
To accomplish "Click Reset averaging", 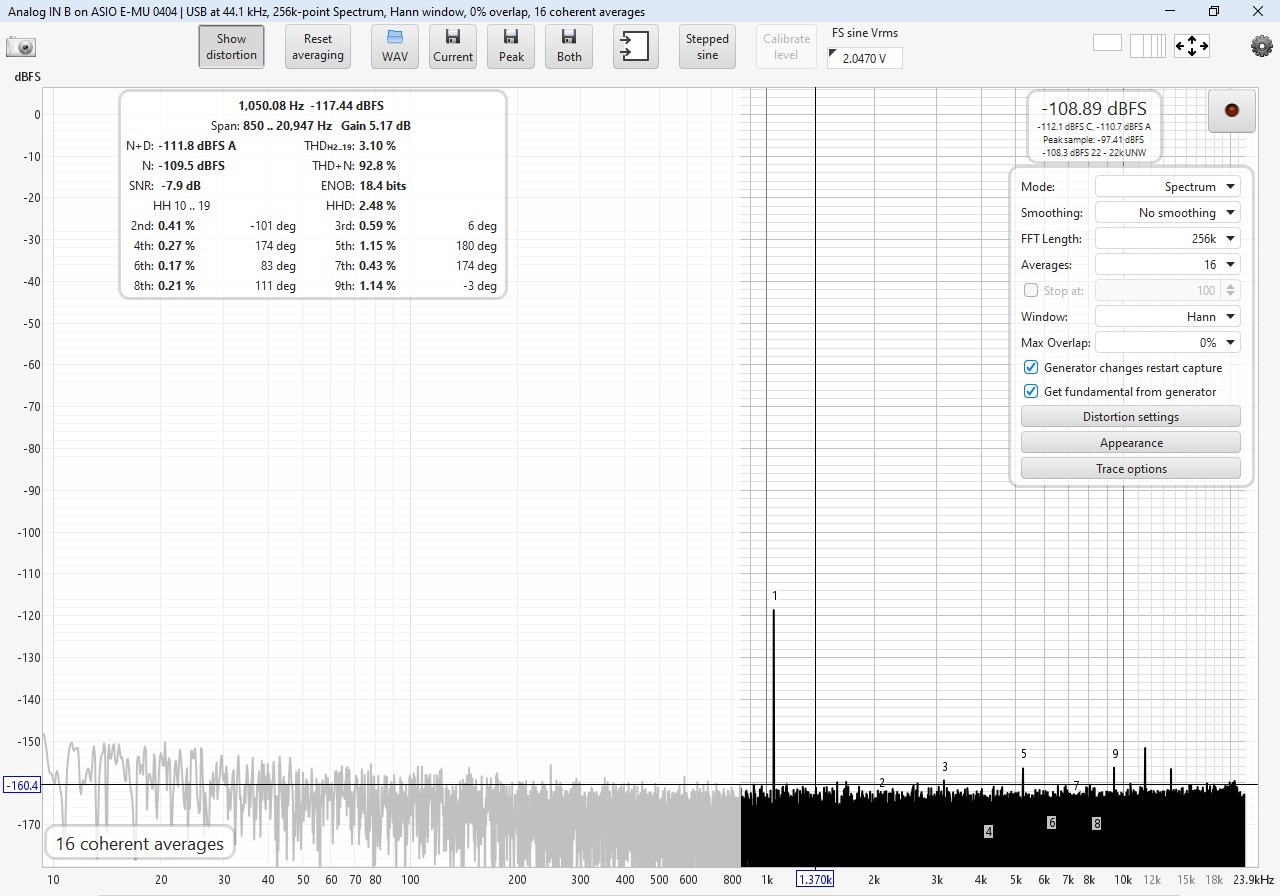I will coord(318,47).
